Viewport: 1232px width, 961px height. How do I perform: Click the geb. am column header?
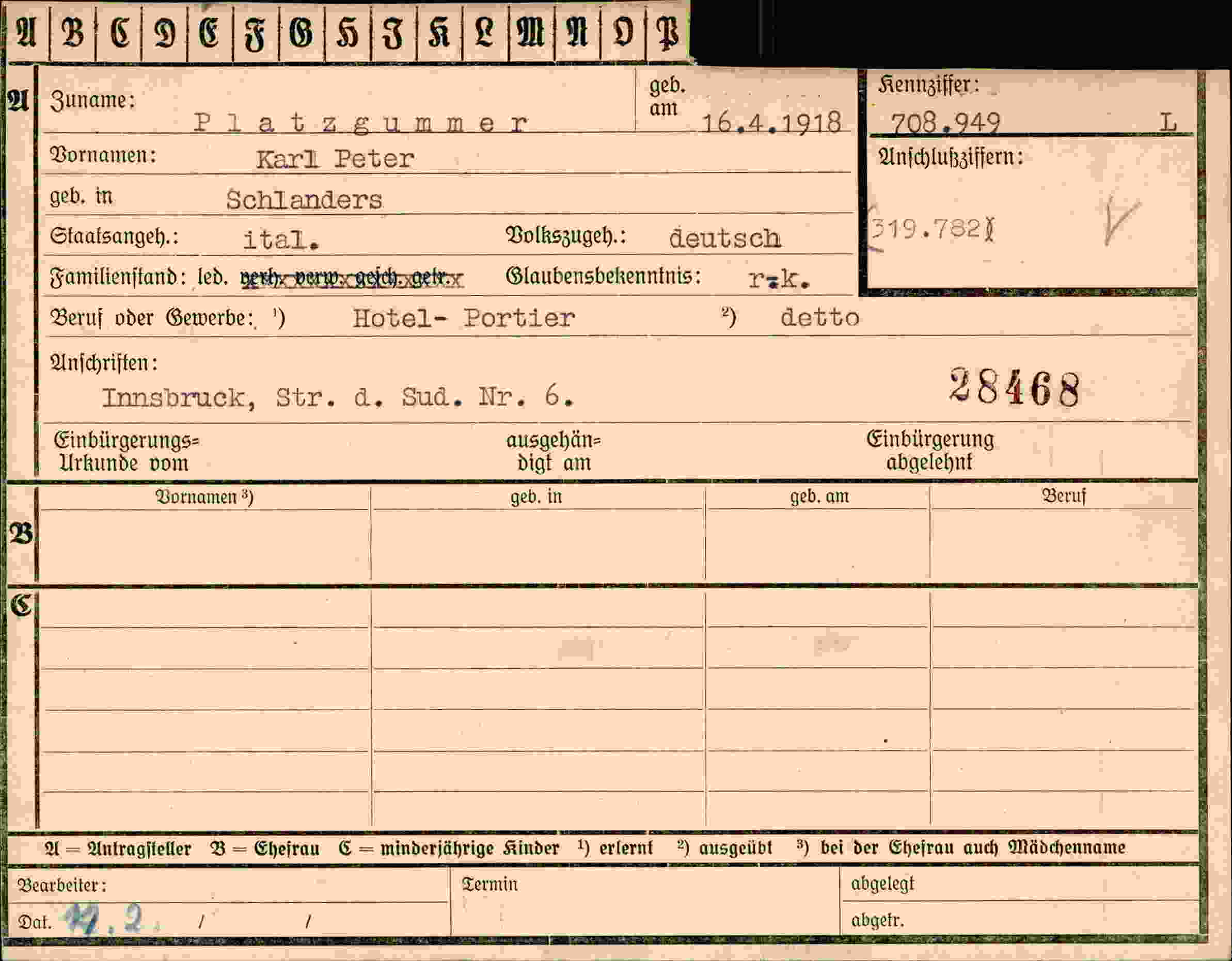[x=819, y=496]
